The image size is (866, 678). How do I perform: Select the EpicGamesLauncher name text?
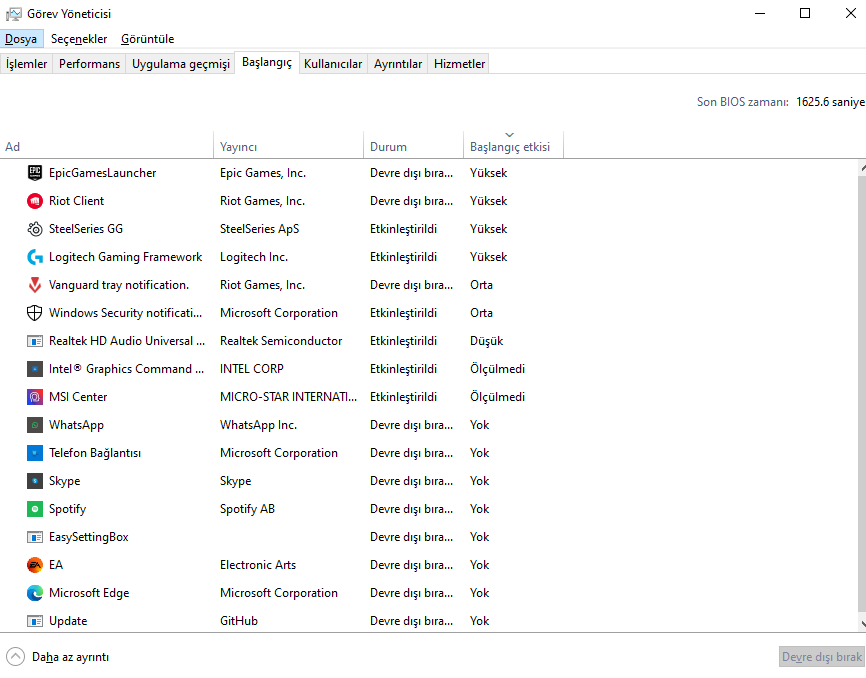103,173
